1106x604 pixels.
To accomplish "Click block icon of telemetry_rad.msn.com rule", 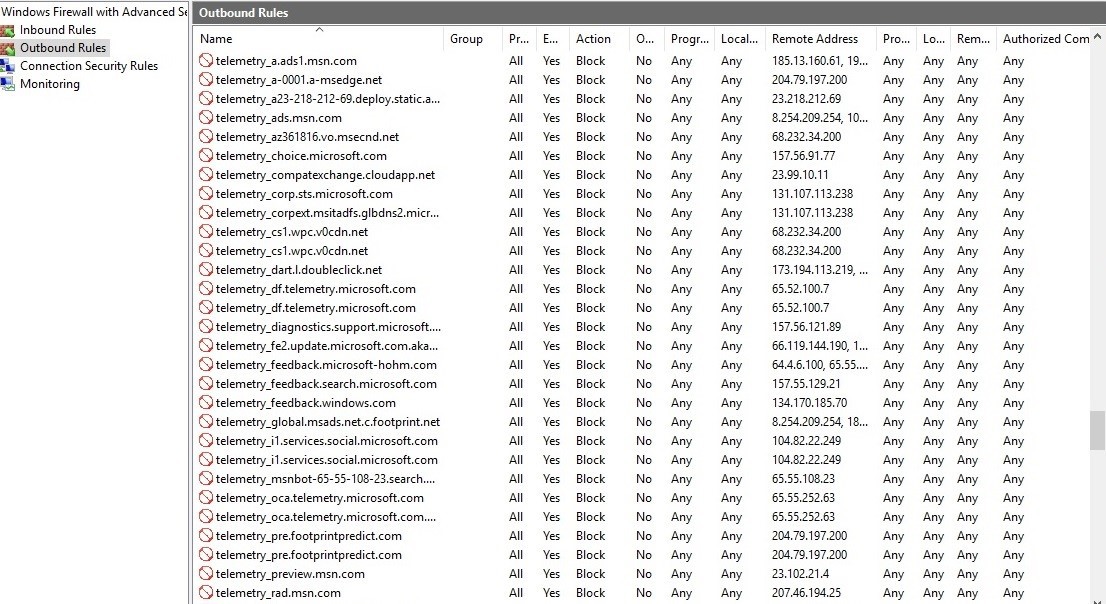I will click(x=206, y=593).
